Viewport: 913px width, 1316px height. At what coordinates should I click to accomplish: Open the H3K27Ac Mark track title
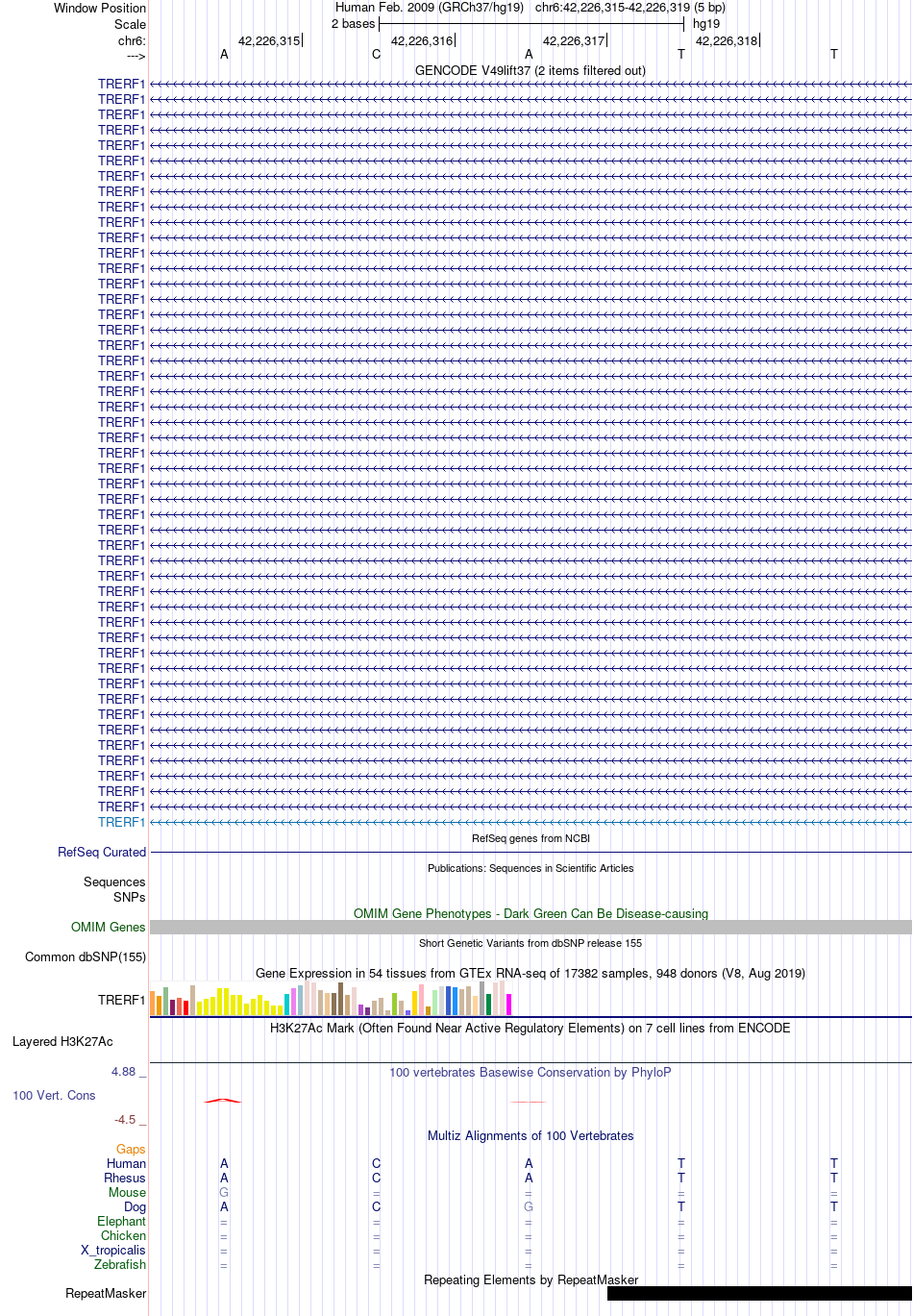[x=531, y=1029]
